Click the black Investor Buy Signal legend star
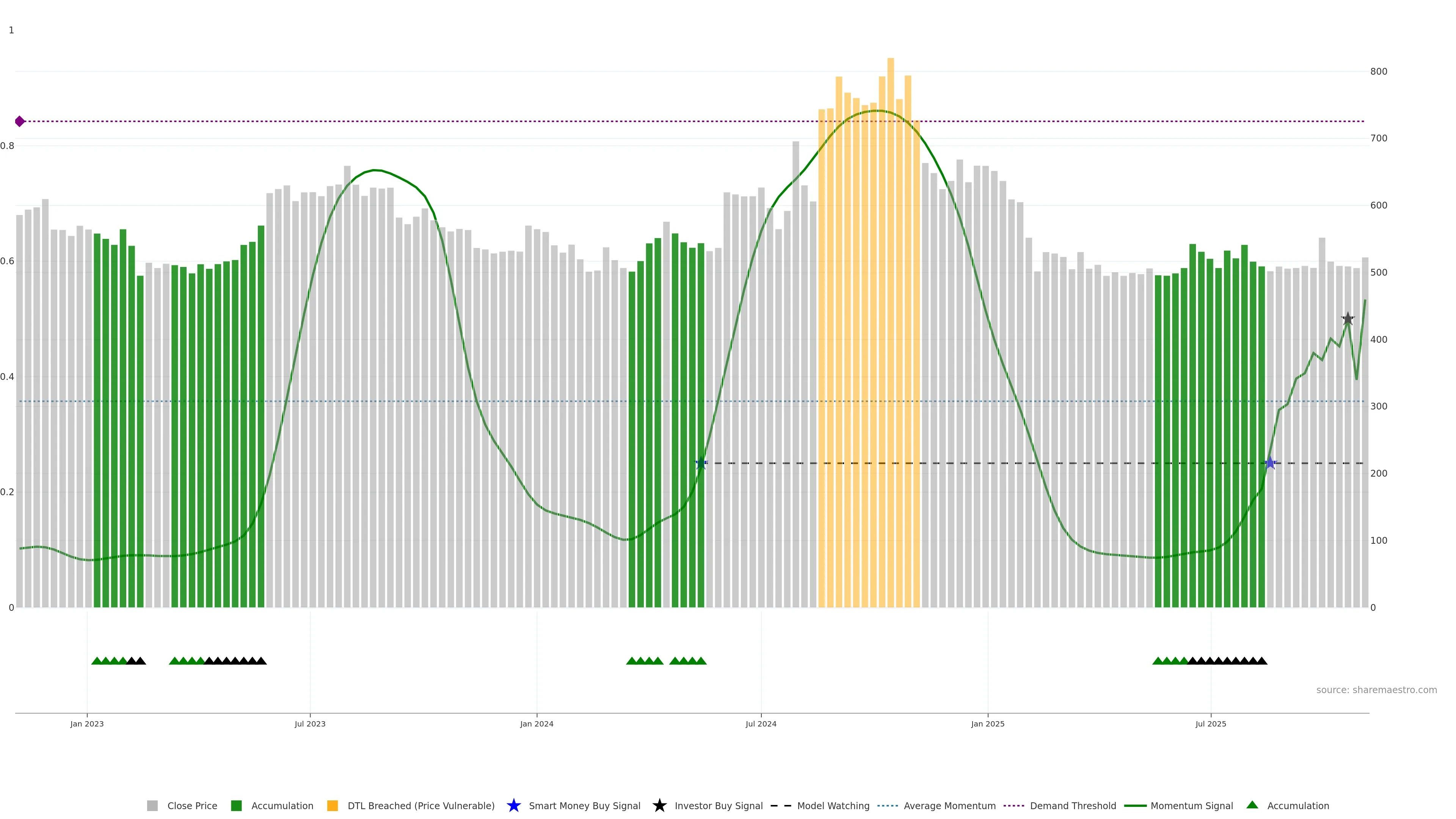Screen dimensions: 1456x819 tap(659, 806)
